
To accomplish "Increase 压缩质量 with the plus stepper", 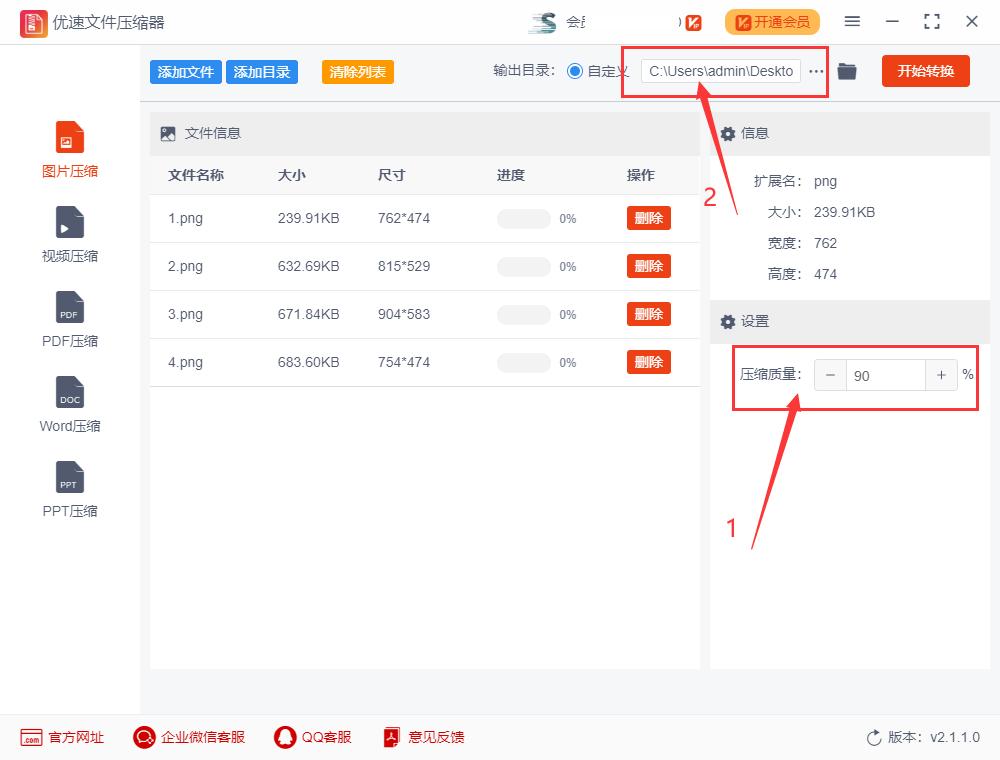I will (x=941, y=375).
